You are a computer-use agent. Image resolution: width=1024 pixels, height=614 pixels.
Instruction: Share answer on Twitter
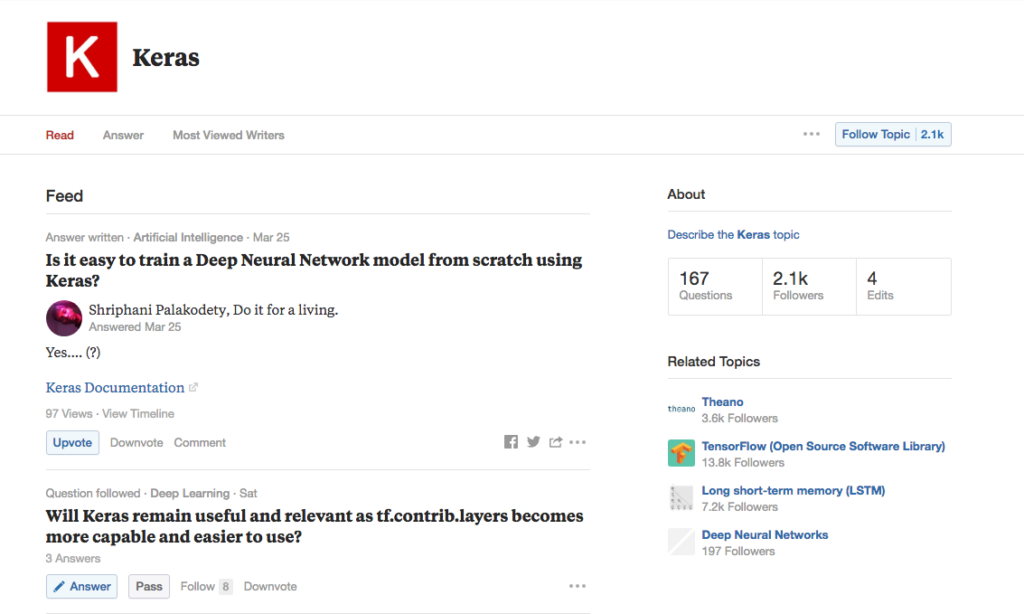click(534, 442)
